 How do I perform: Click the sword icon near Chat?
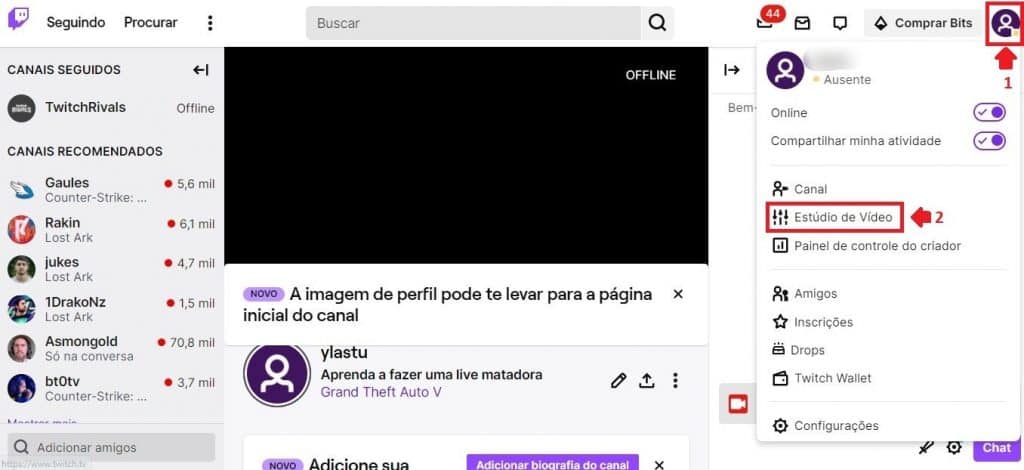(925, 447)
